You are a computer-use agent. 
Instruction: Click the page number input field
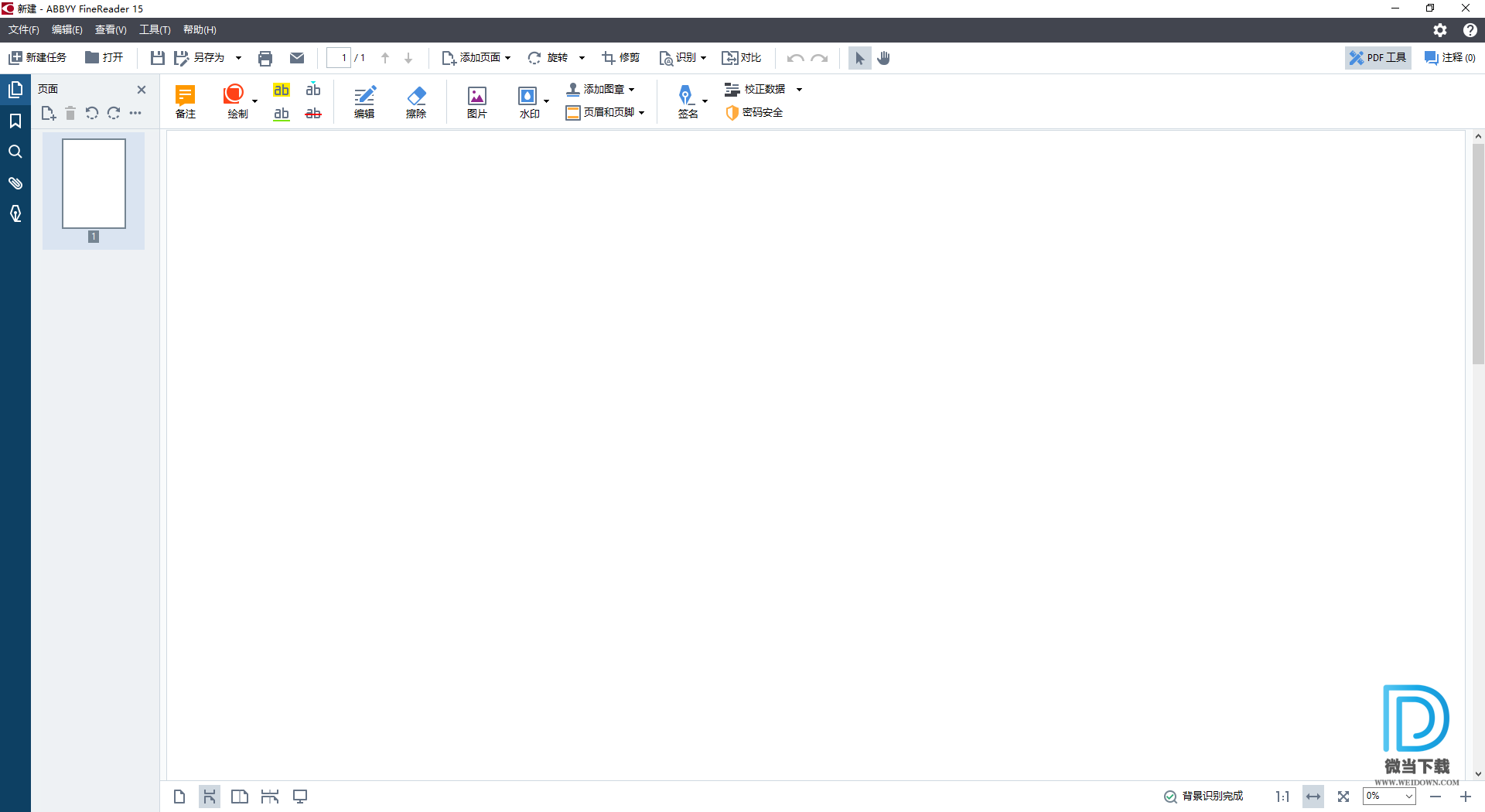pos(339,58)
